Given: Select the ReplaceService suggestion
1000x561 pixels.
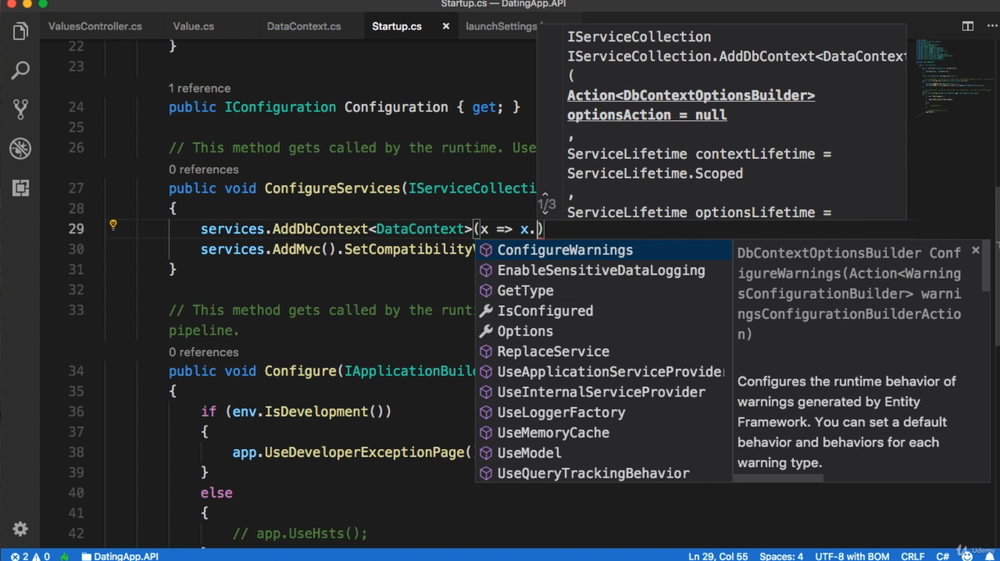Looking at the screenshot, I should [603, 351].
